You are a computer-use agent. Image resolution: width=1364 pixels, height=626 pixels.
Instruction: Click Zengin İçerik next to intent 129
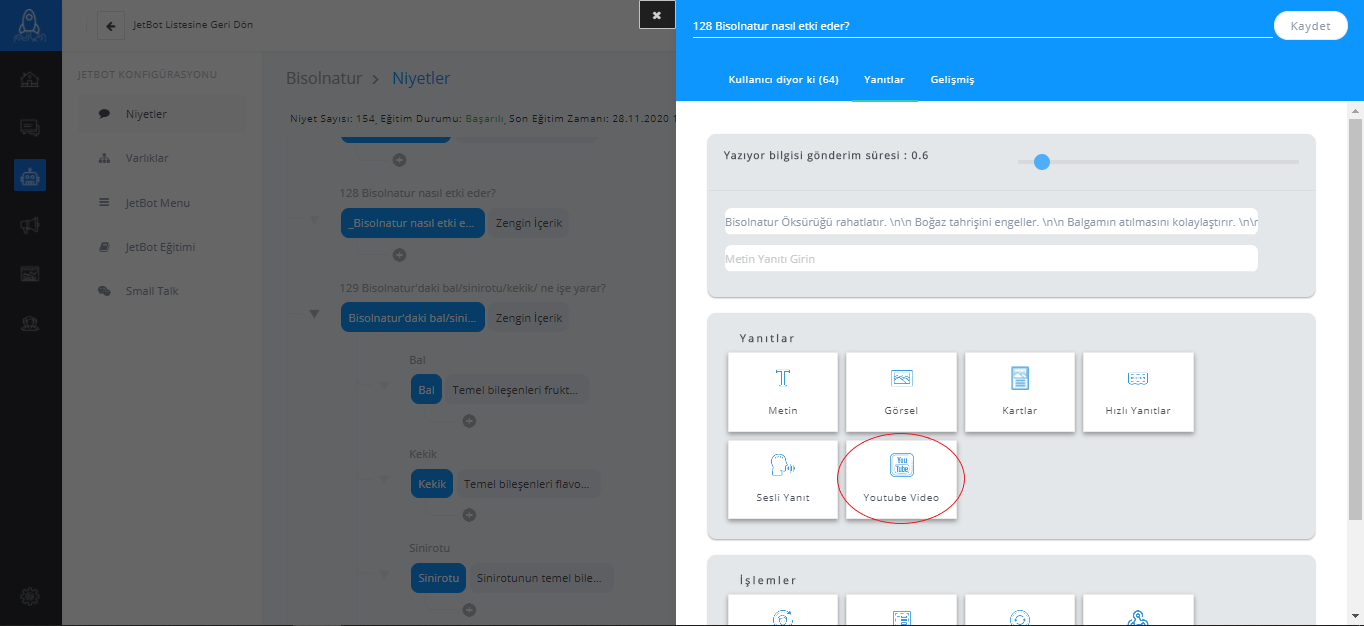529,318
